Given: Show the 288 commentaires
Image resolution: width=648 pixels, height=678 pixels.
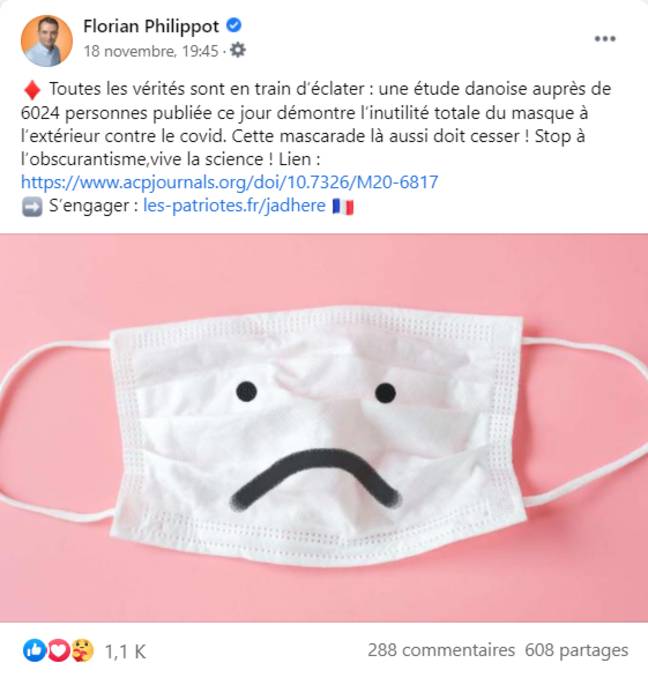Looking at the screenshot, I should point(441,650).
